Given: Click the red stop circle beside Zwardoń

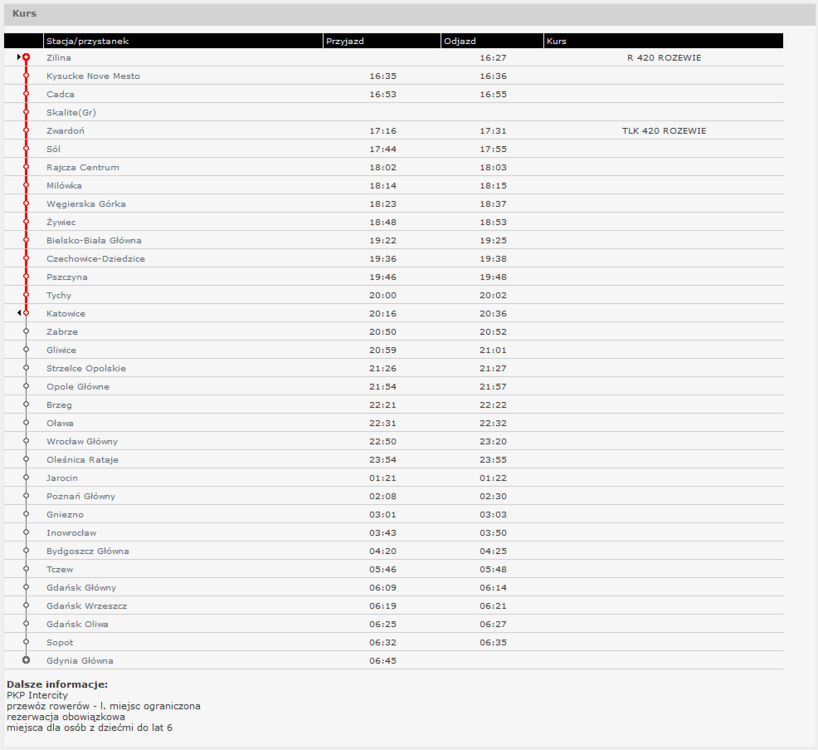Looking at the screenshot, I should point(26,130).
